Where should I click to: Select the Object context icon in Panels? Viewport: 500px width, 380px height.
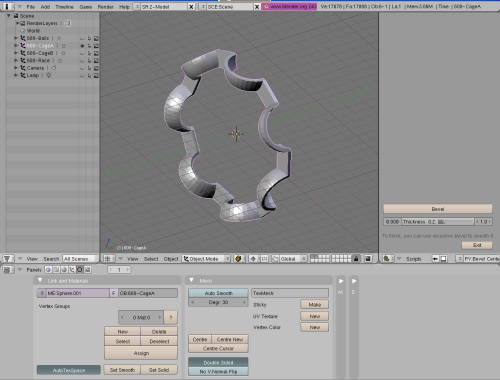pyautogui.click(x=72, y=270)
